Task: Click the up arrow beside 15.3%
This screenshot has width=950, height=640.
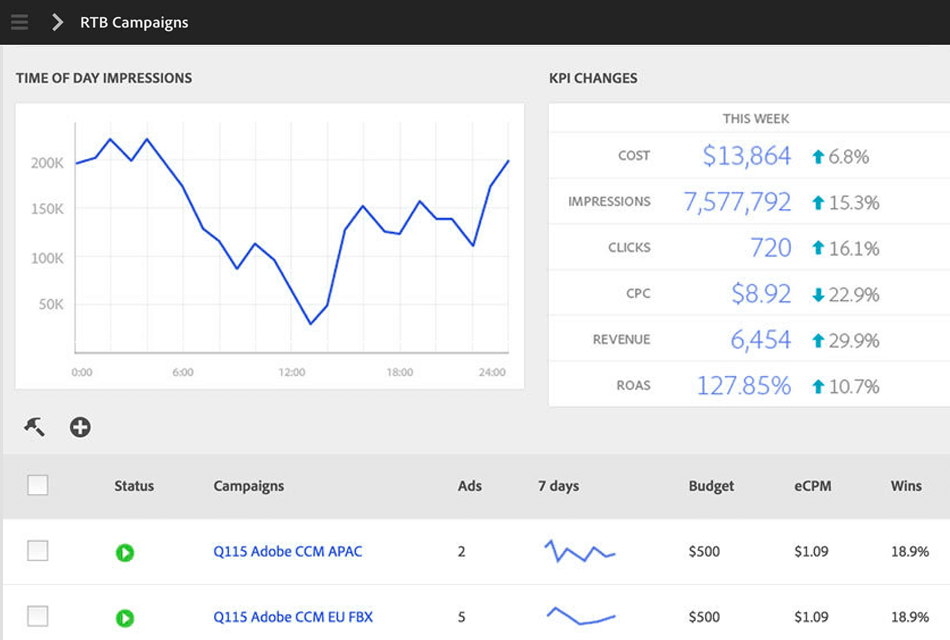Action: pos(818,202)
